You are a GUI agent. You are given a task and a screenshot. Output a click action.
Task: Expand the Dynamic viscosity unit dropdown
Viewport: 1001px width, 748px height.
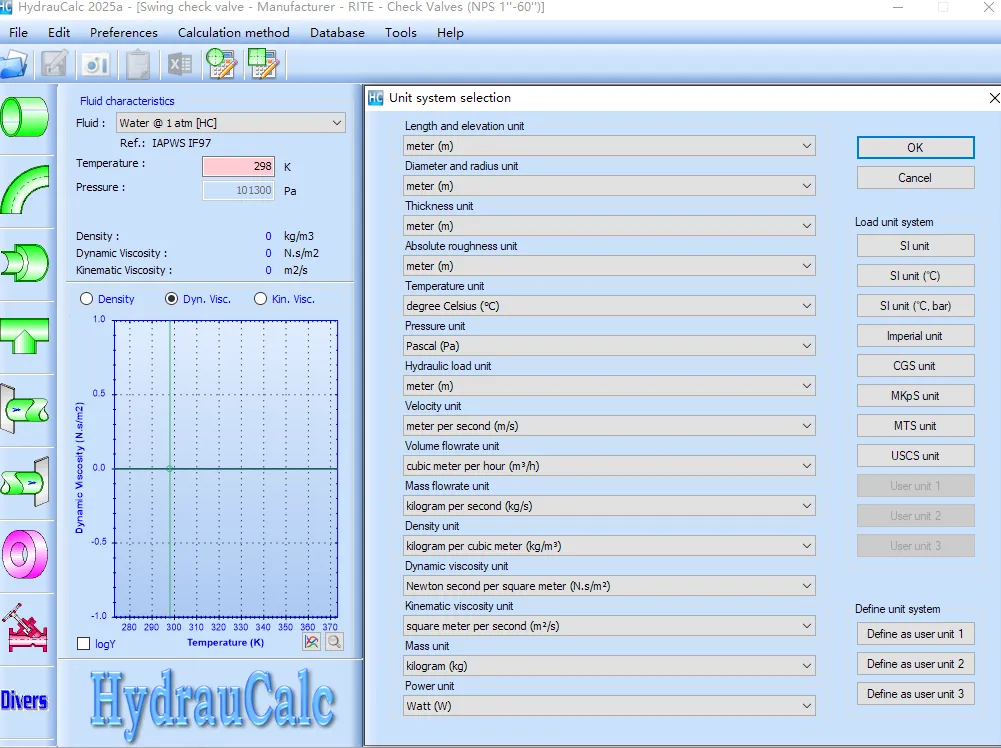tap(609, 586)
